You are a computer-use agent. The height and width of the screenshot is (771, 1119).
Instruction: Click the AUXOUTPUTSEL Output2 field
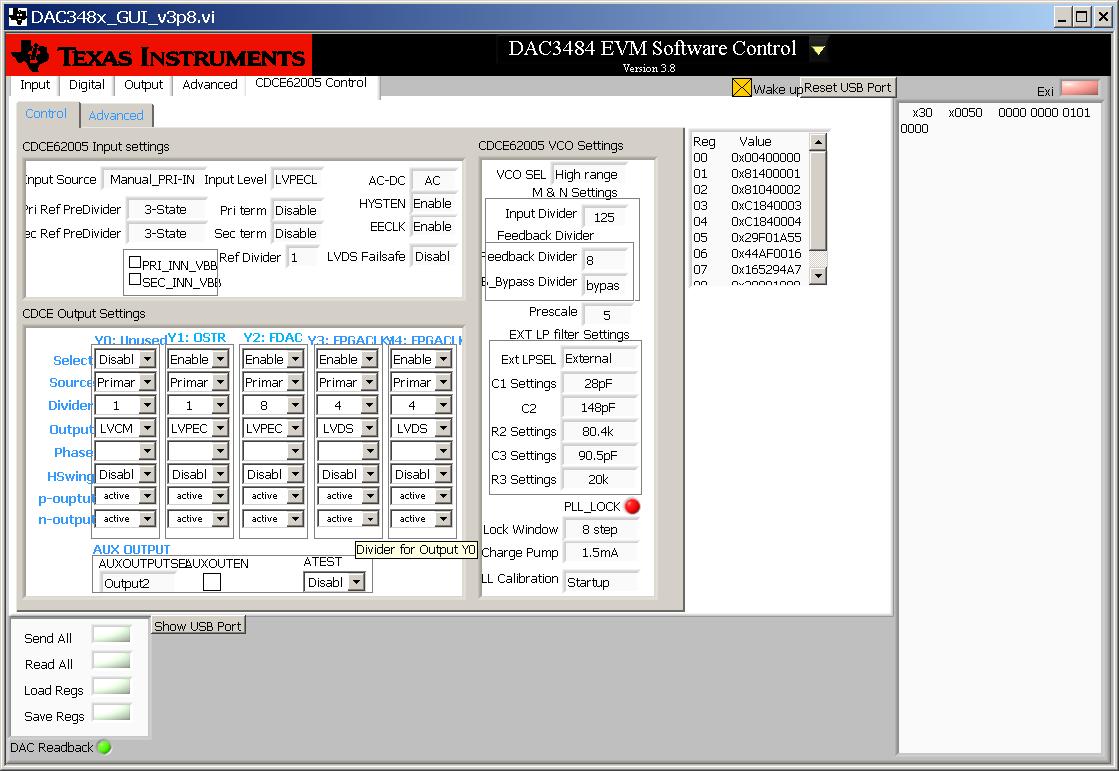tap(137, 583)
